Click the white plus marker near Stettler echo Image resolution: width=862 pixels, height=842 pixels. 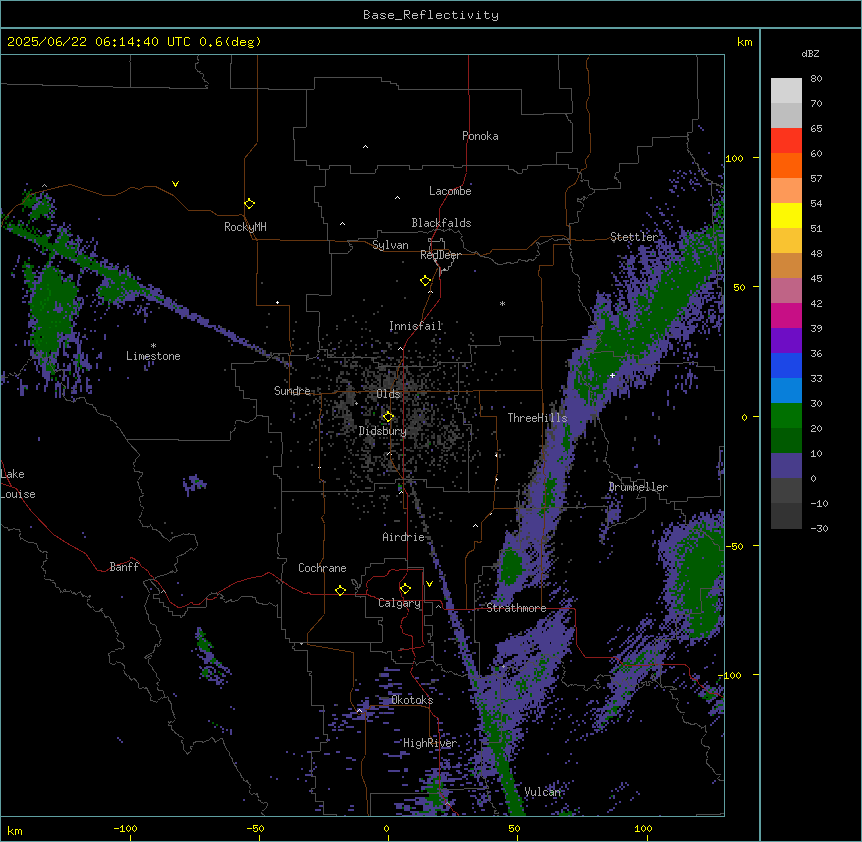click(x=612, y=375)
